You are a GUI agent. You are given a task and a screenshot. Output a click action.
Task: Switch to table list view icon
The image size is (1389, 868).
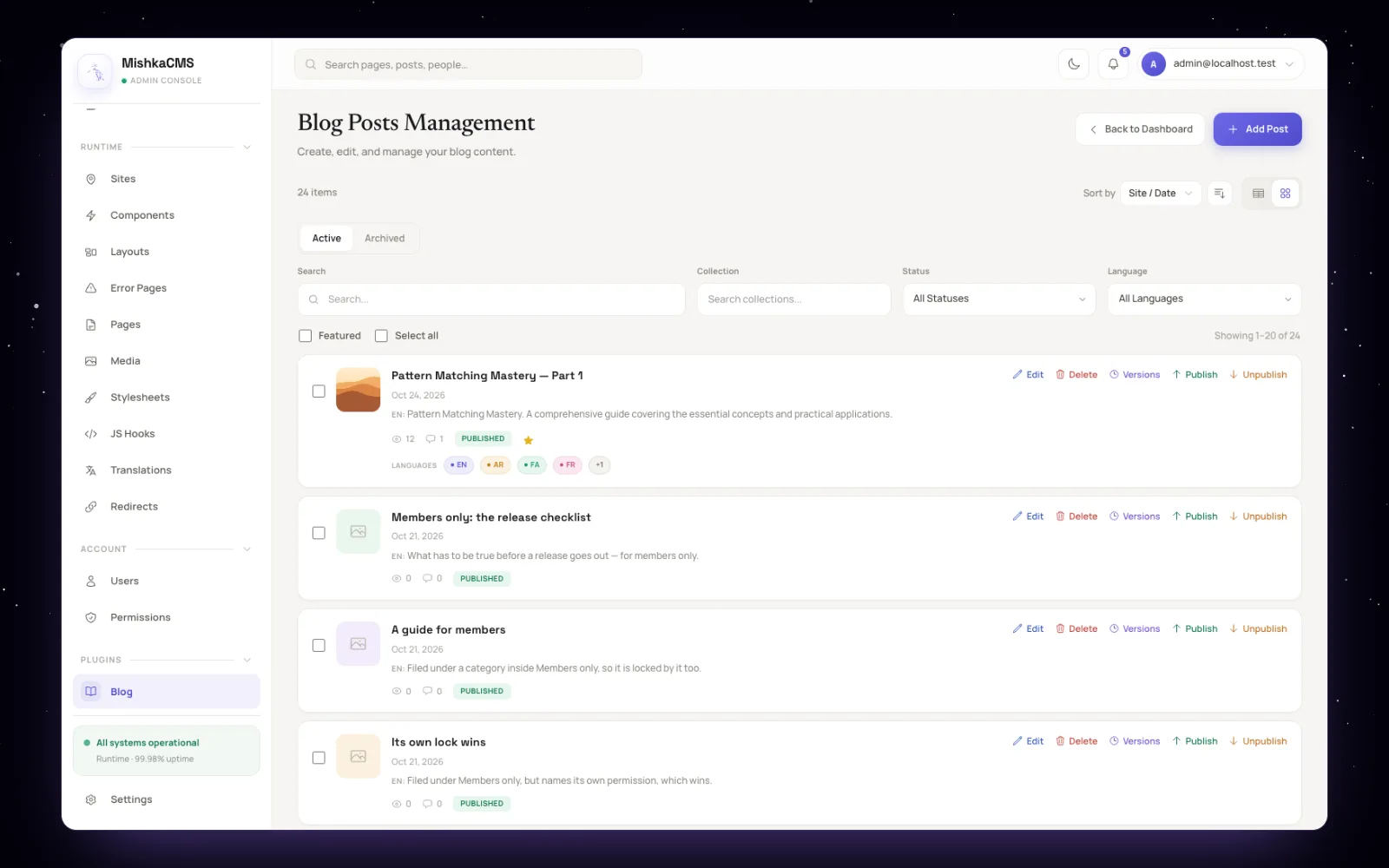[1258, 194]
